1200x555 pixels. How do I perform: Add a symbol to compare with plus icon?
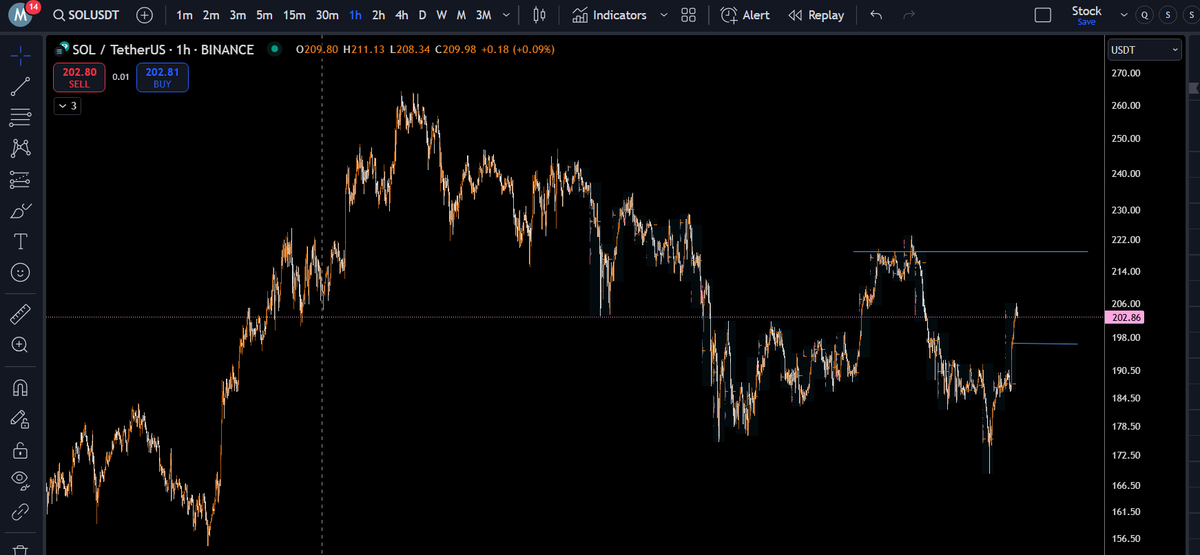[145, 16]
